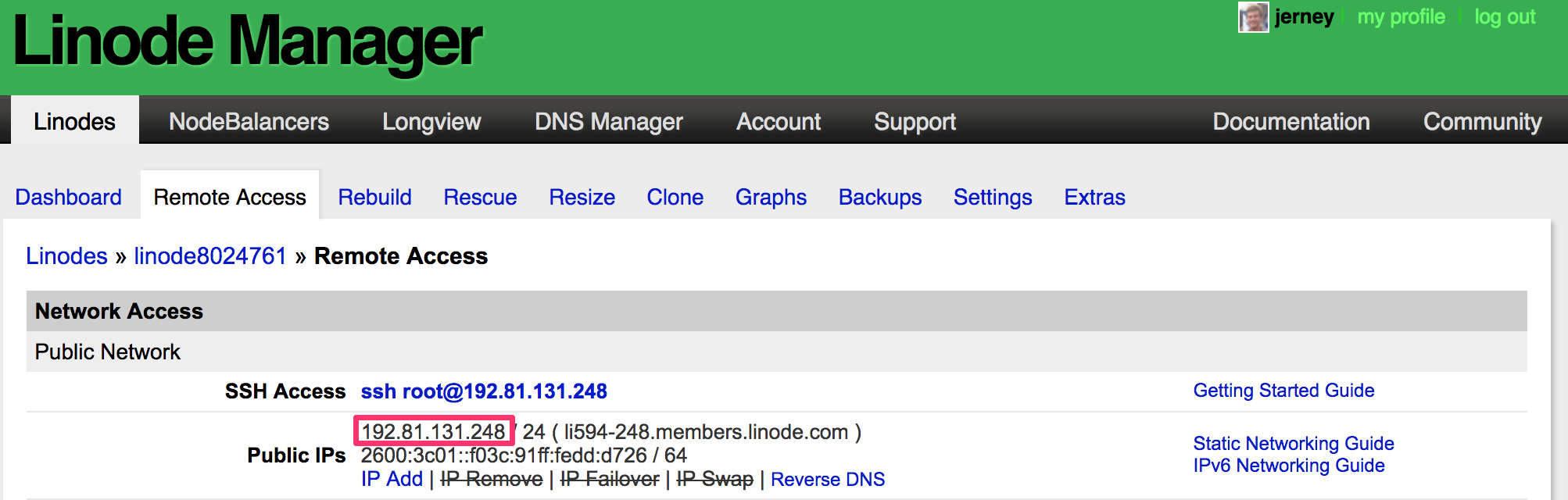Open the Extras subtab
Viewport: 1568px width, 500px height.
click(x=1094, y=197)
